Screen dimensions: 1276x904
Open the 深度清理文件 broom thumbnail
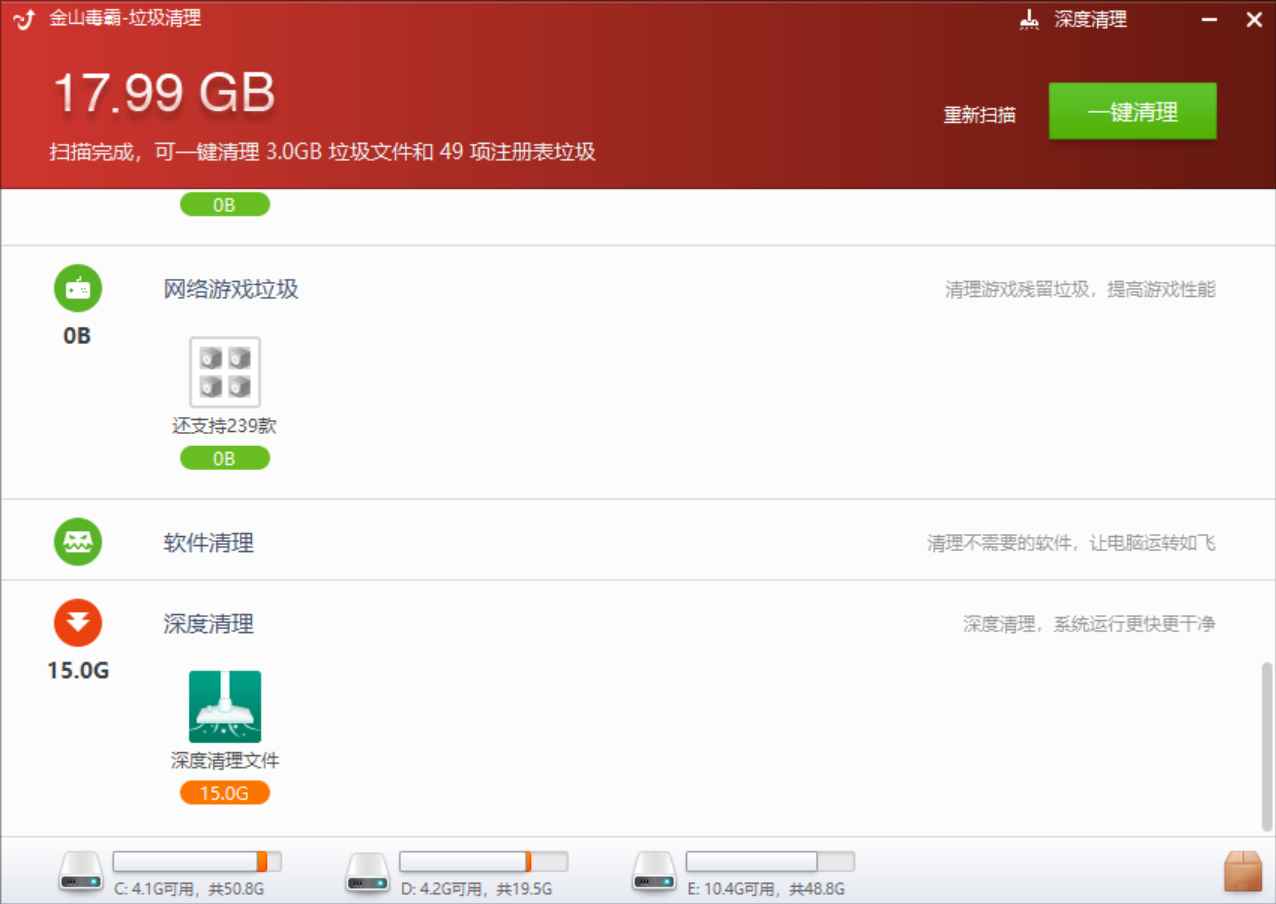pyautogui.click(x=224, y=706)
